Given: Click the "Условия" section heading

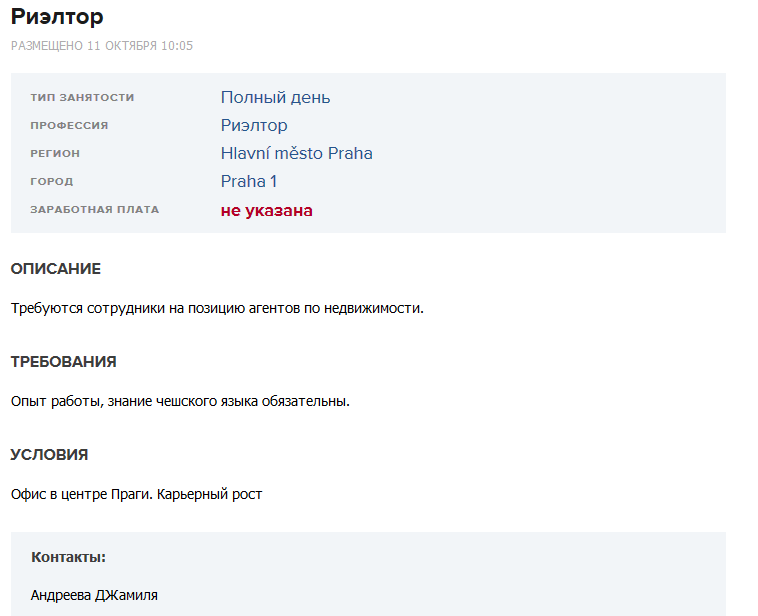Looking at the screenshot, I should 49,455.
